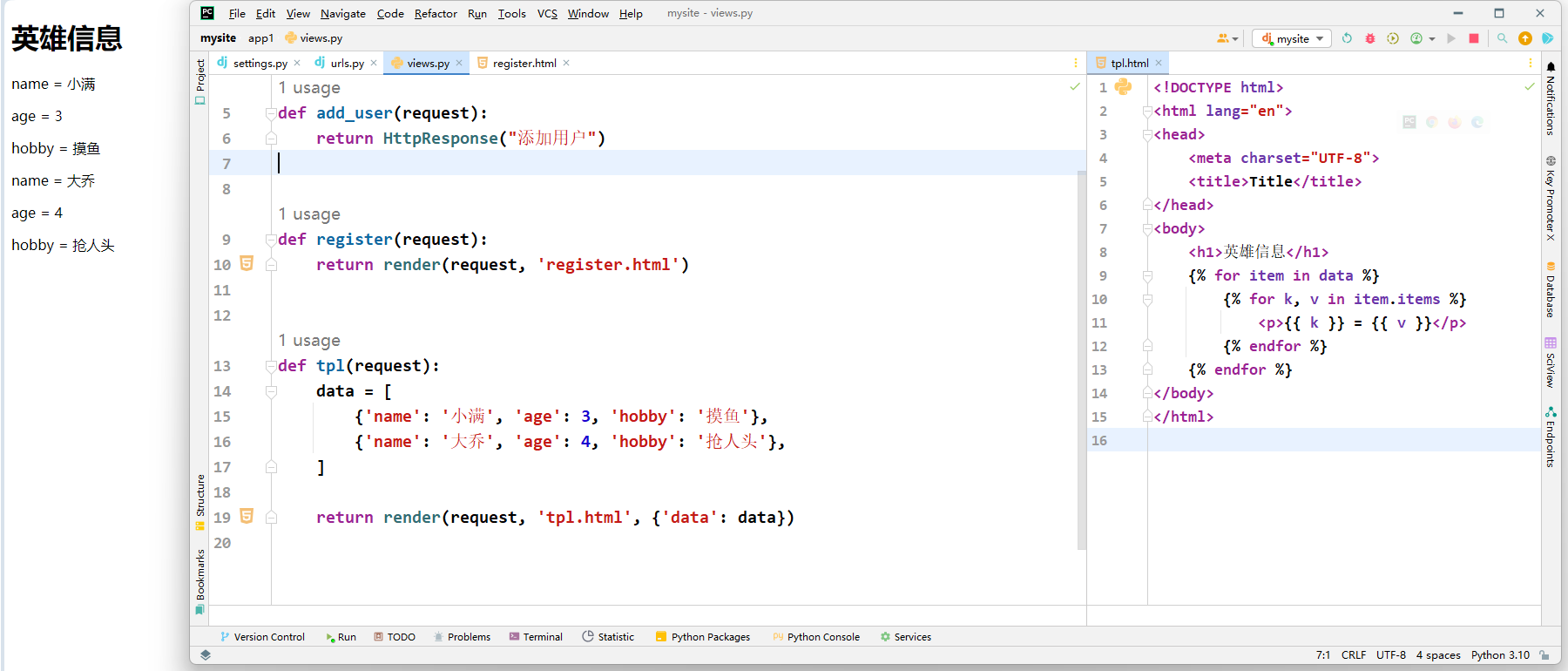1568x671 pixels.
Task: Expand the Code With Me dropdown arrow
Action: [x=1235, y=39]
